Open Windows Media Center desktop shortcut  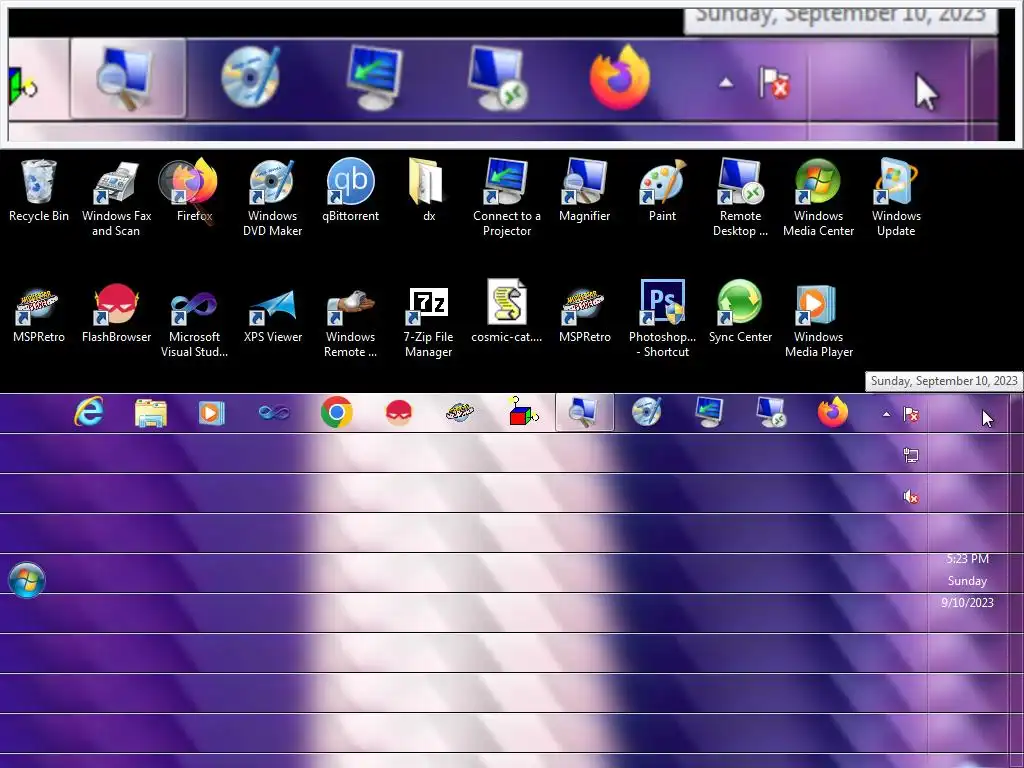click(818, 197)
